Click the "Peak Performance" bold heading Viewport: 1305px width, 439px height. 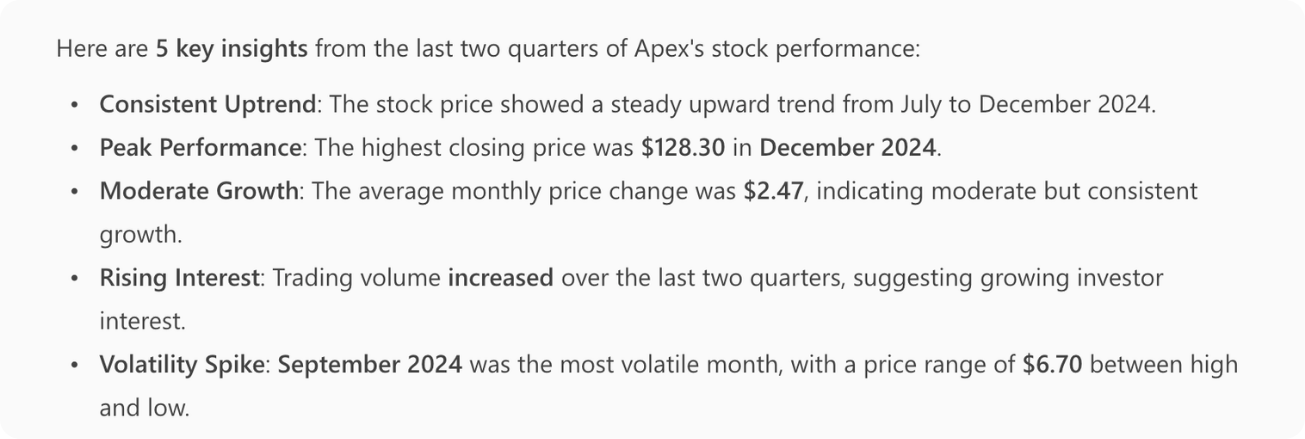(x=200, y=147)
